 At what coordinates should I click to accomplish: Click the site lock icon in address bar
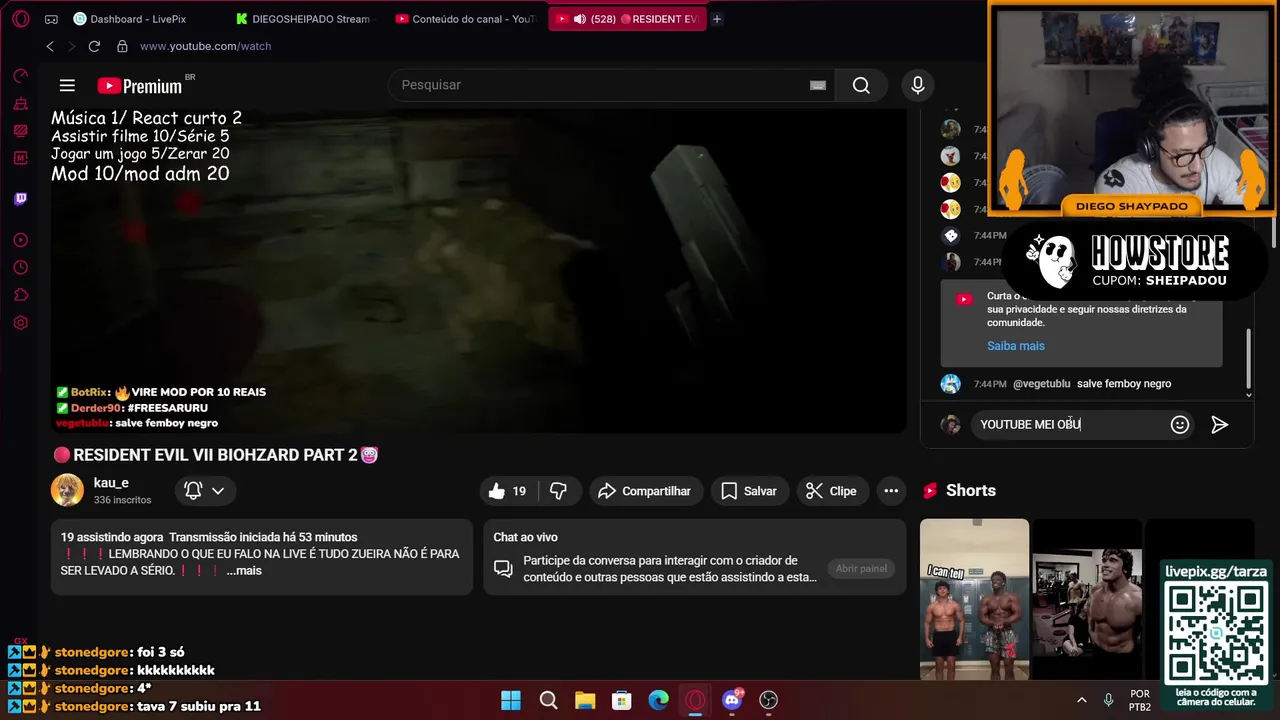[x=122, y=46]
